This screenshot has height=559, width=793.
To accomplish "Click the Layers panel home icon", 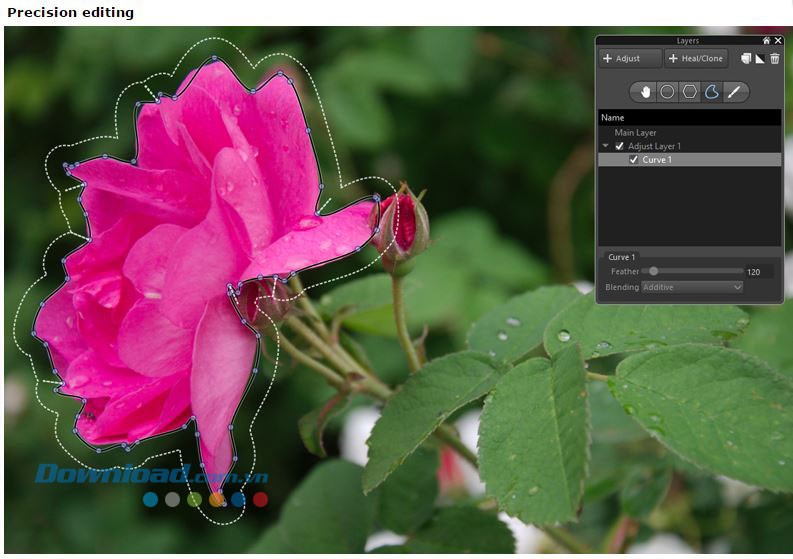I will click(x=766, y=41).
